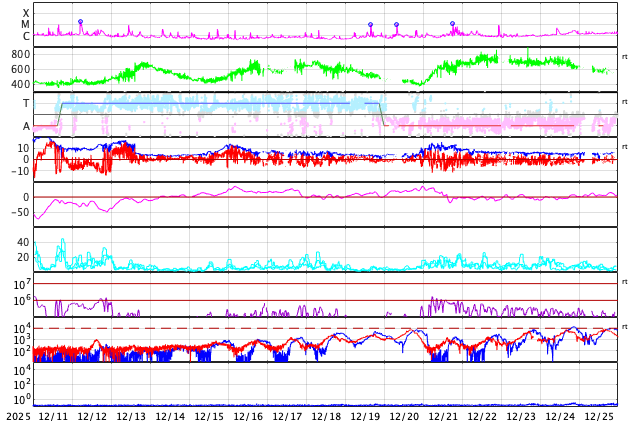Click the 2025 year label

18,417
